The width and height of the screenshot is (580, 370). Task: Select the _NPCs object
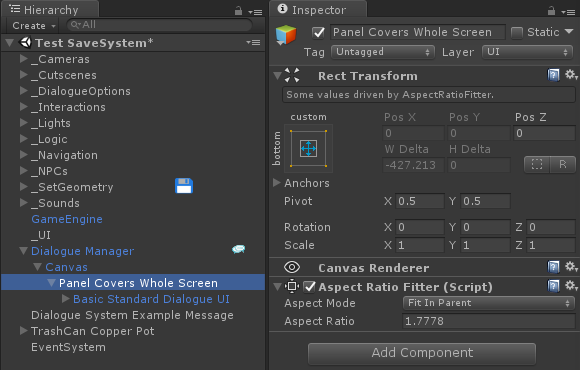click(50, 171)
